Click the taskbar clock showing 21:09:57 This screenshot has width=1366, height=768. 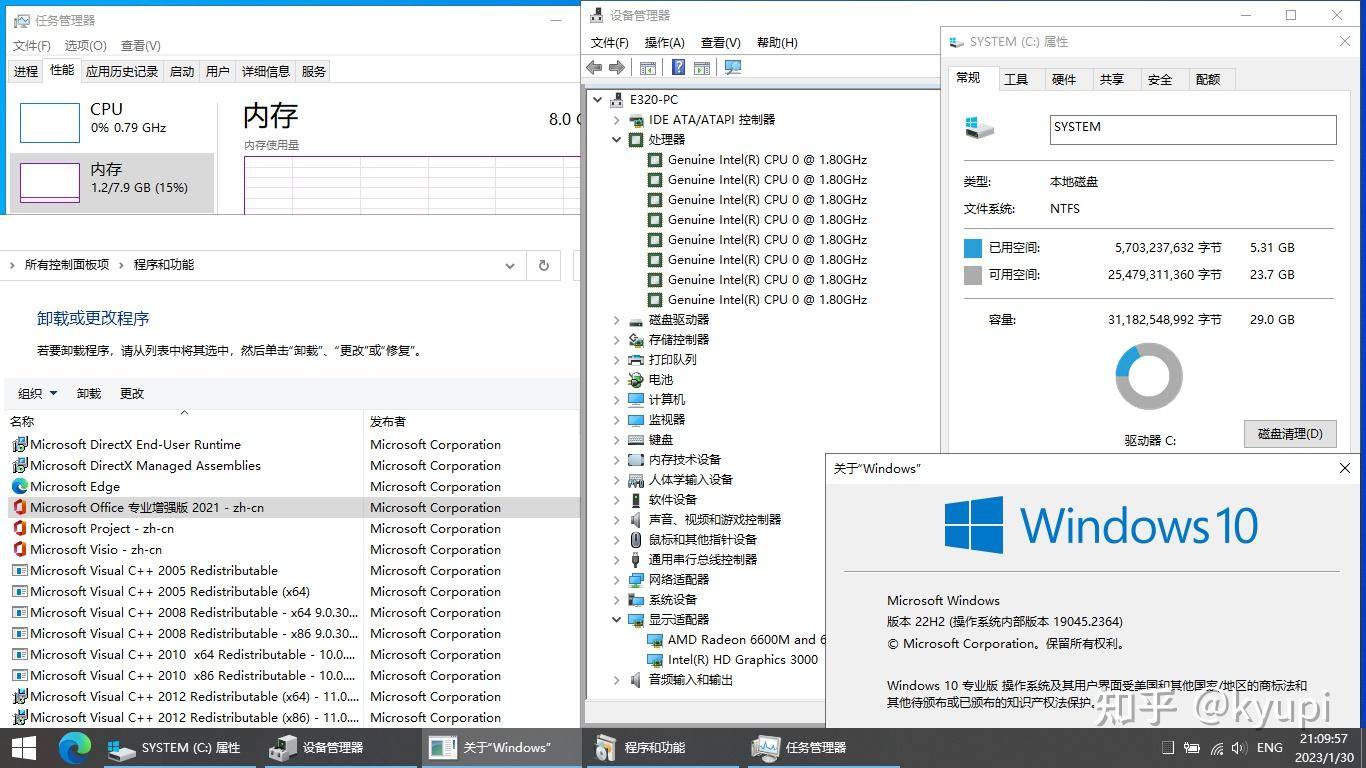1324,747
